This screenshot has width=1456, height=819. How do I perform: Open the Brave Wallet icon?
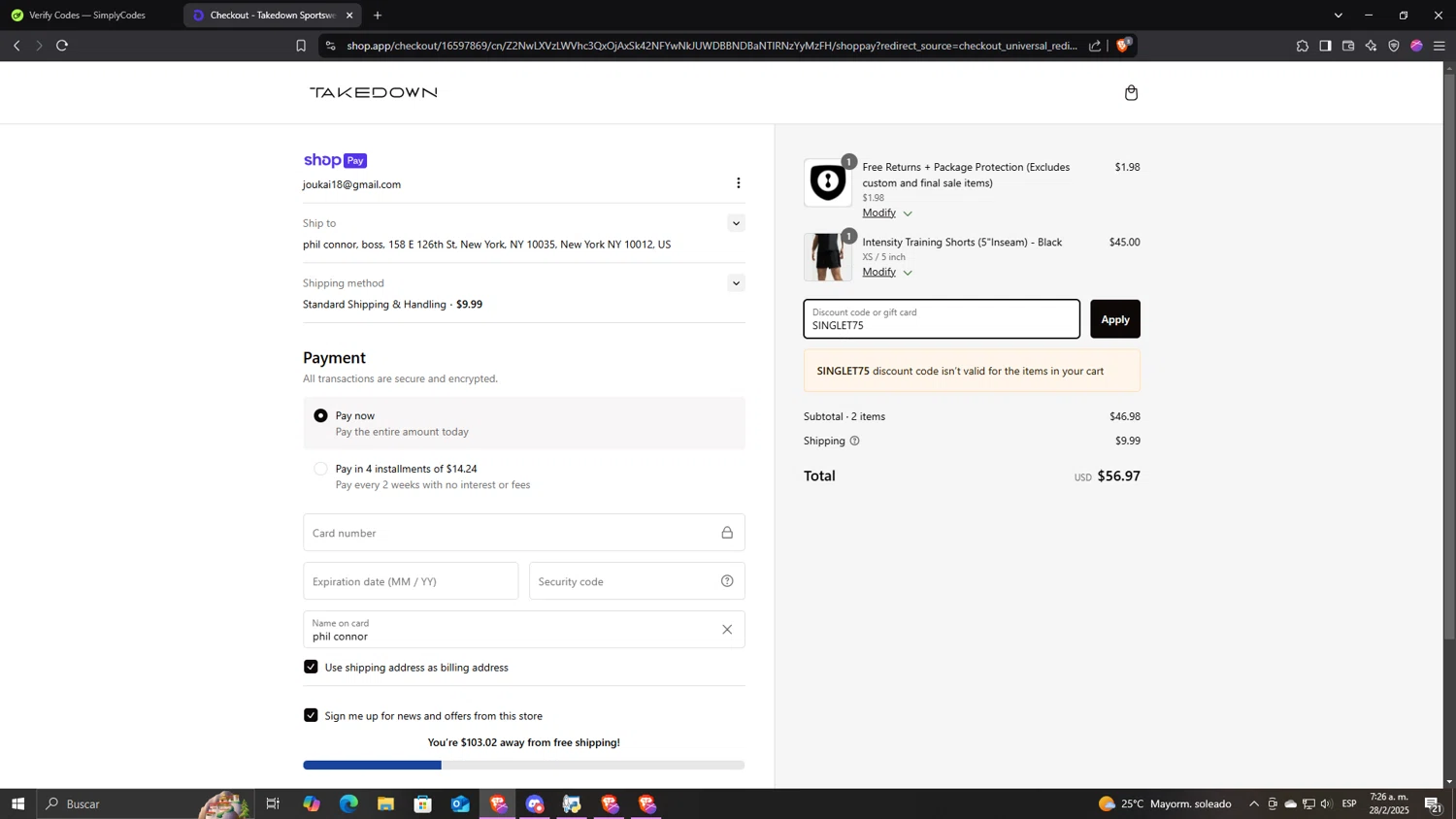[1348, 46]
